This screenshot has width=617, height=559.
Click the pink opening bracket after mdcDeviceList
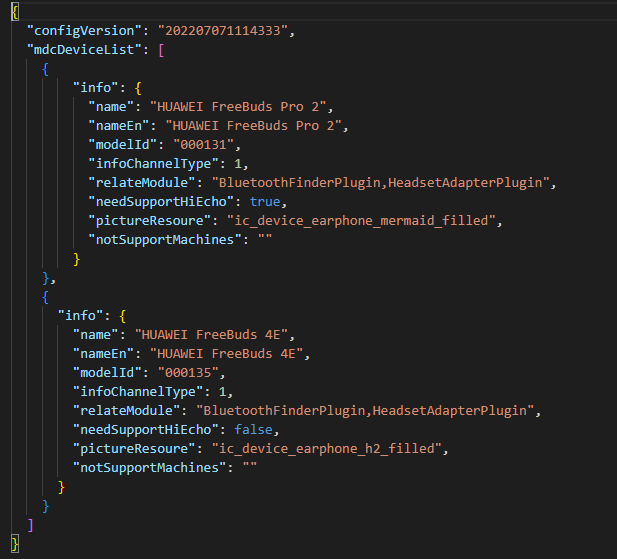(161, 50)
